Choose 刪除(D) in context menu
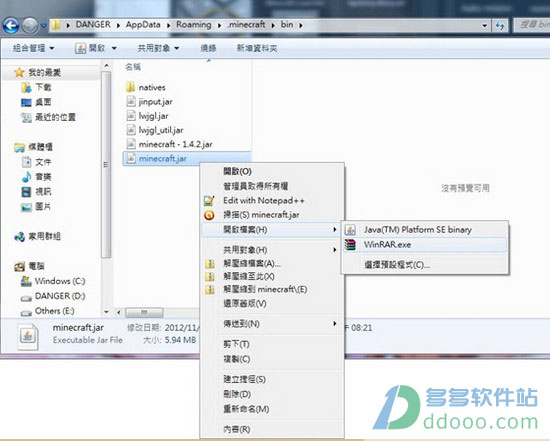The image size is (550, 441). [272, 394]
